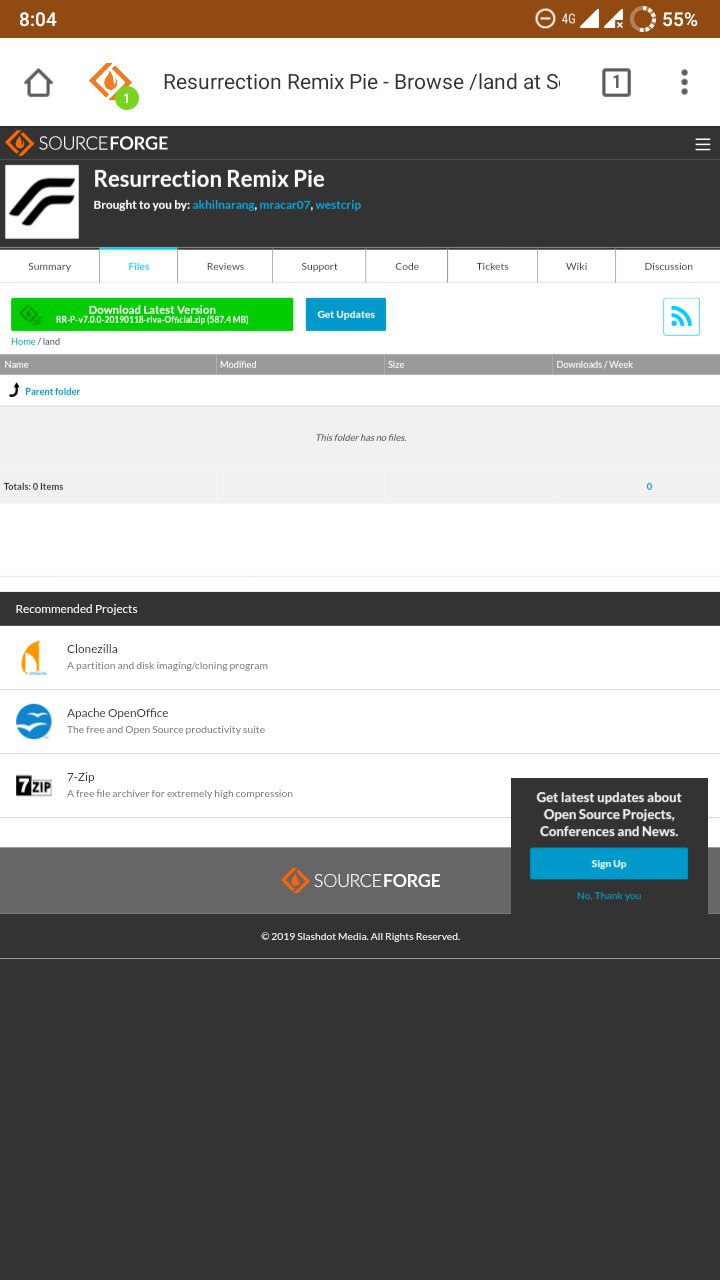Click the Recommended Projects heading
Image resolution: width=720 pixels, height=1280 pixels.
(76, 608)
